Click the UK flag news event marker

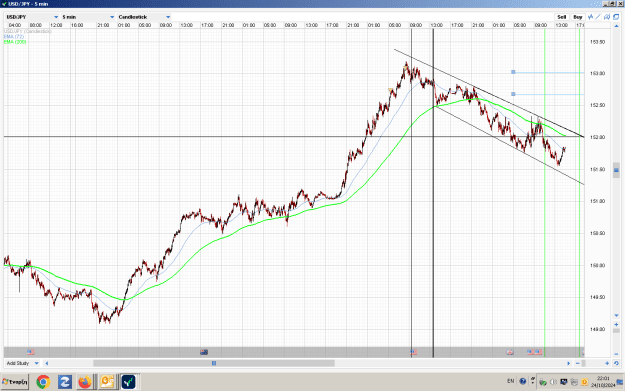tap(510, 352)
